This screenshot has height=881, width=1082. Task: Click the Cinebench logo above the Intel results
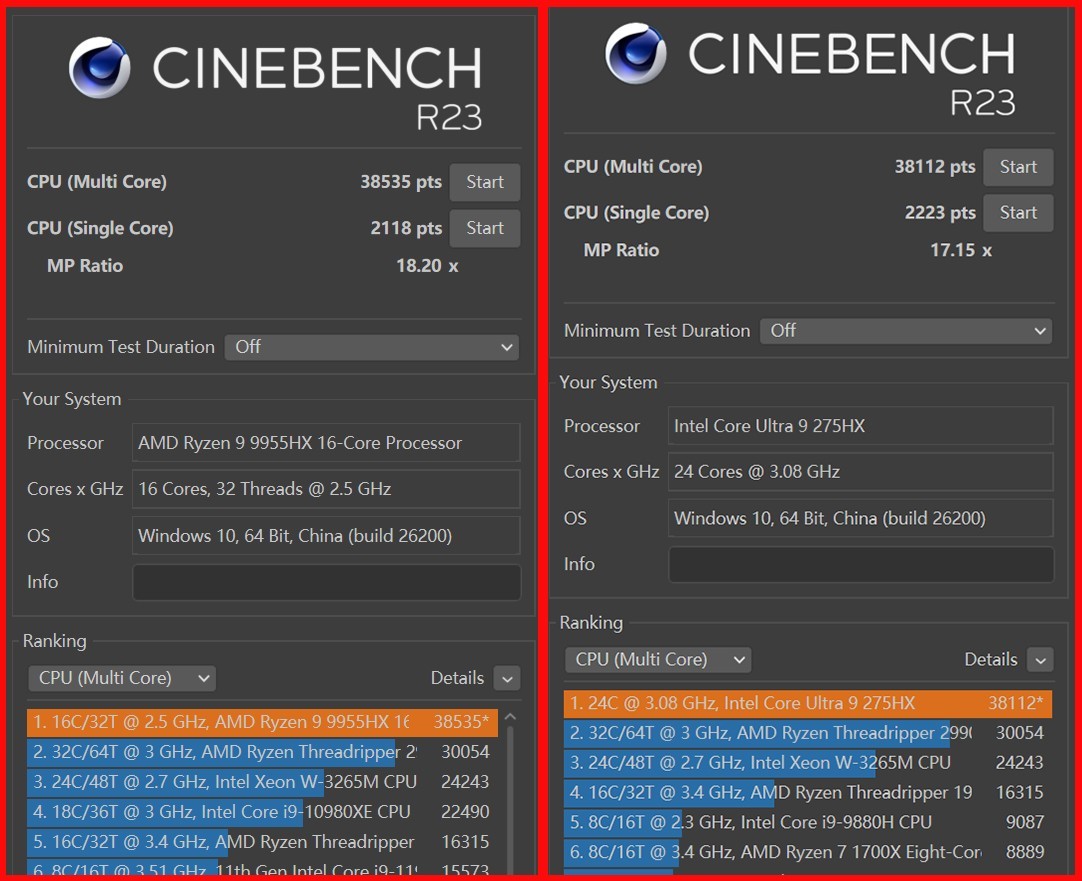coord(636,53)
